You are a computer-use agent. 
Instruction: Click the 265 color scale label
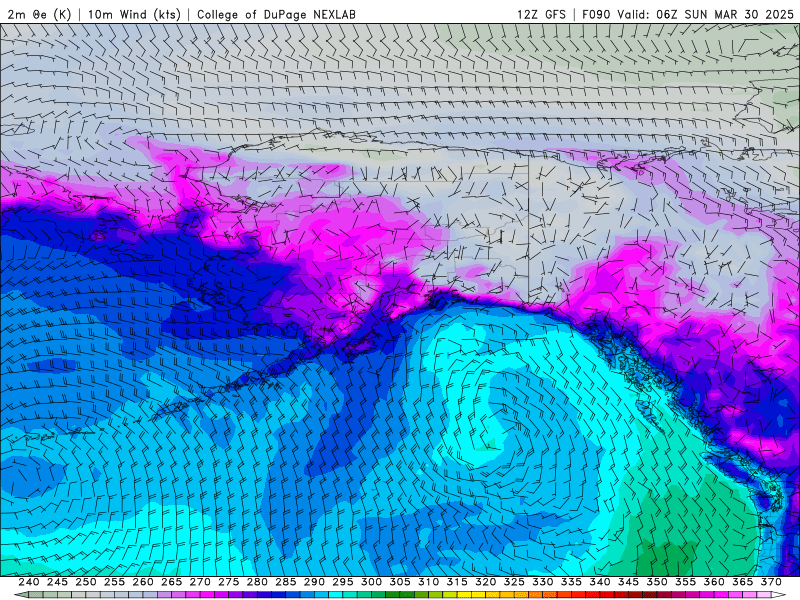pos(171,582)
